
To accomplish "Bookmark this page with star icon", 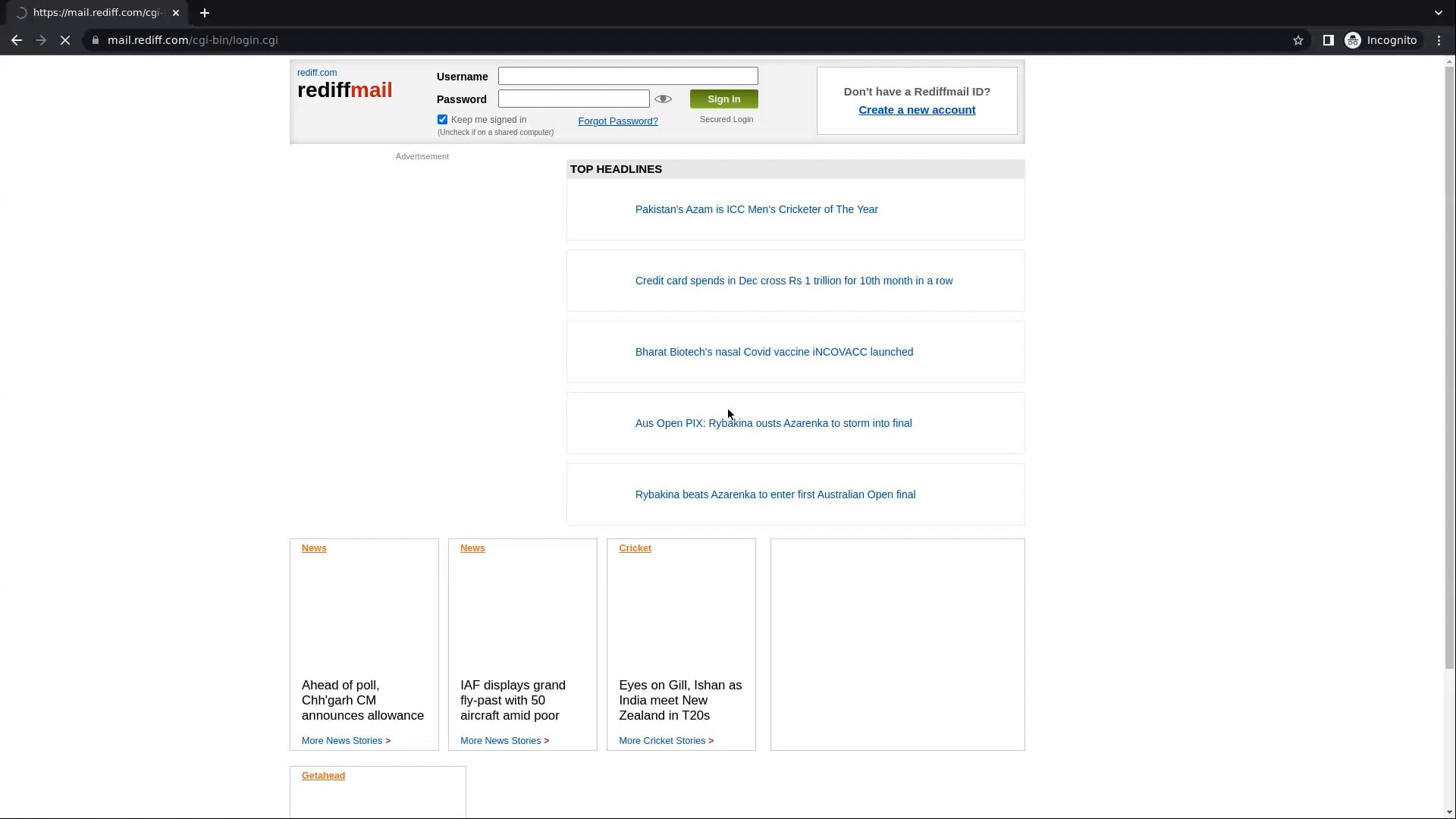I will (x=1298, y=40).
